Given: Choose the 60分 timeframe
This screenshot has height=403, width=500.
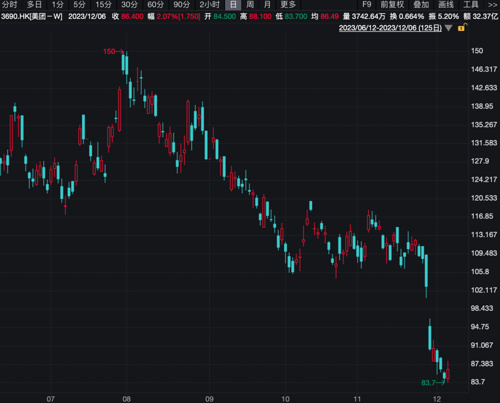Looking at the screenshot, I should (155, 5).
